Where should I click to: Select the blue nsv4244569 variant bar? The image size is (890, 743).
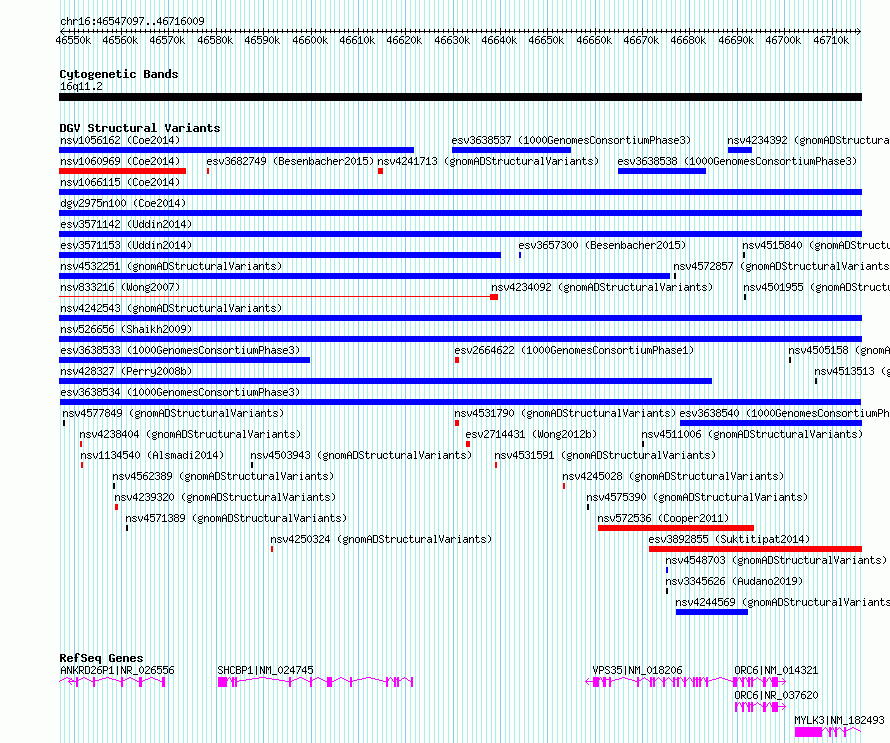[x=712, y=612]
